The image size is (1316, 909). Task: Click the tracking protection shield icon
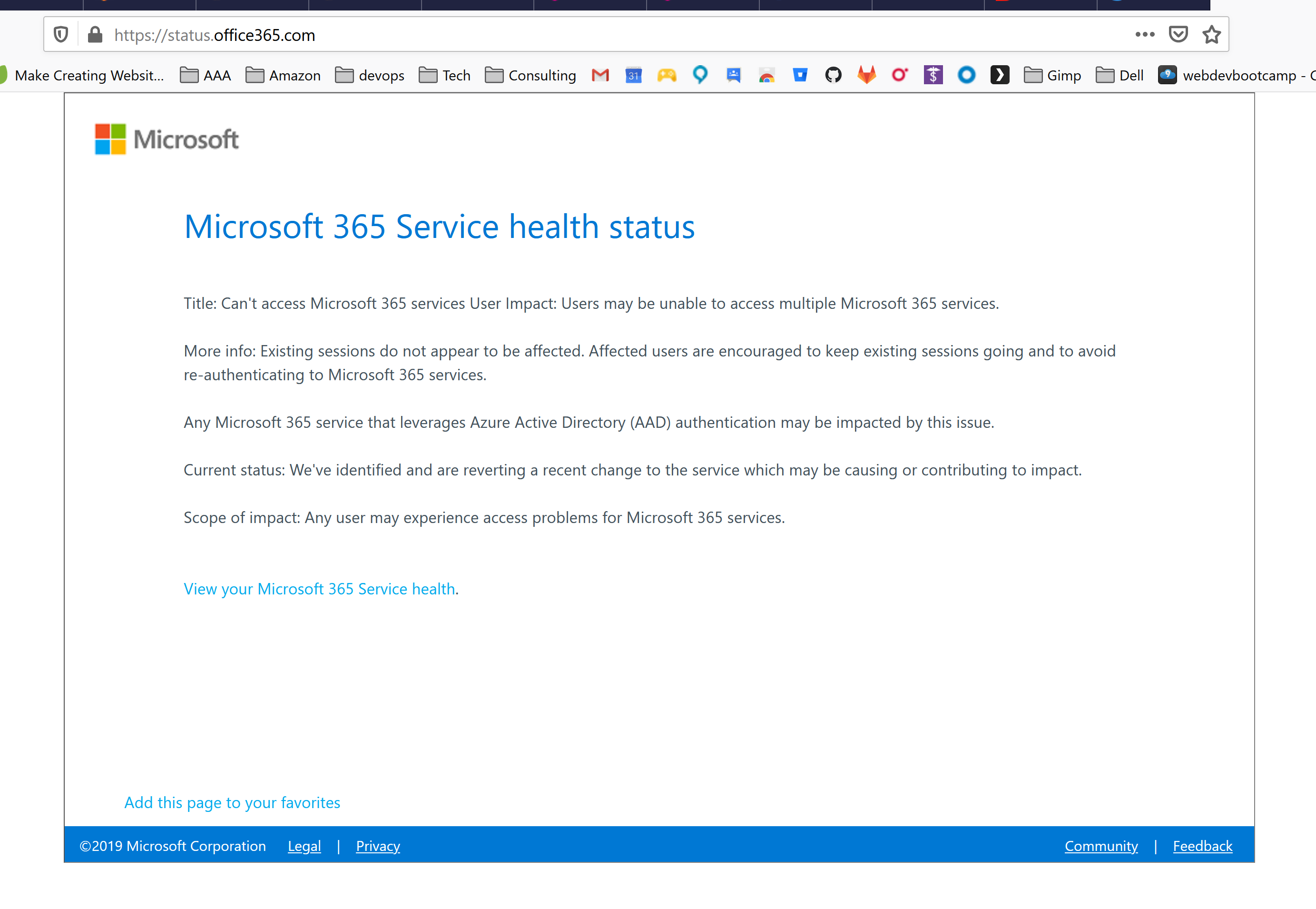(x=61, y=35)
